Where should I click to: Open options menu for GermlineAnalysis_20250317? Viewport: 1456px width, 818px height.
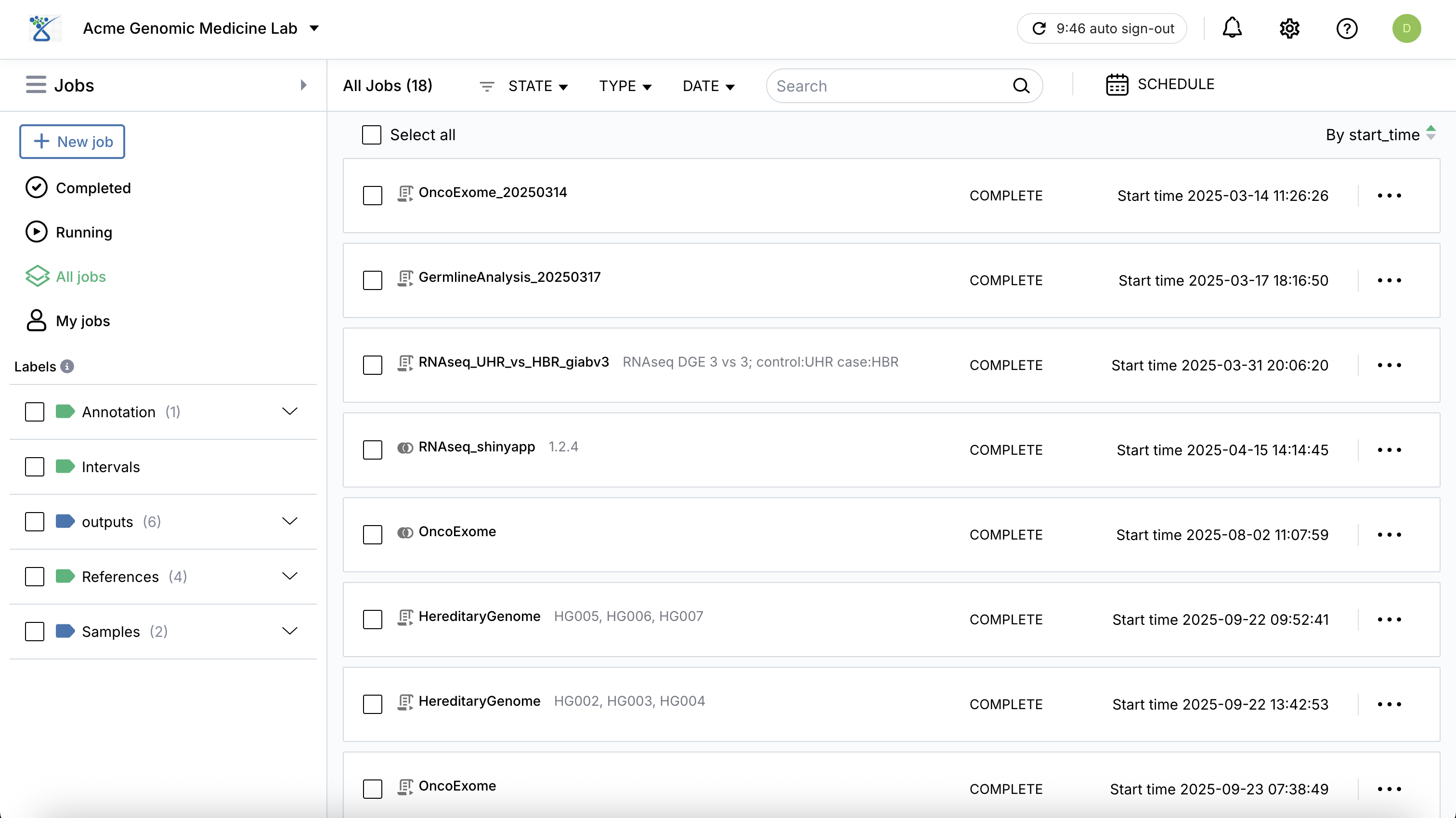click(1391, 280)
